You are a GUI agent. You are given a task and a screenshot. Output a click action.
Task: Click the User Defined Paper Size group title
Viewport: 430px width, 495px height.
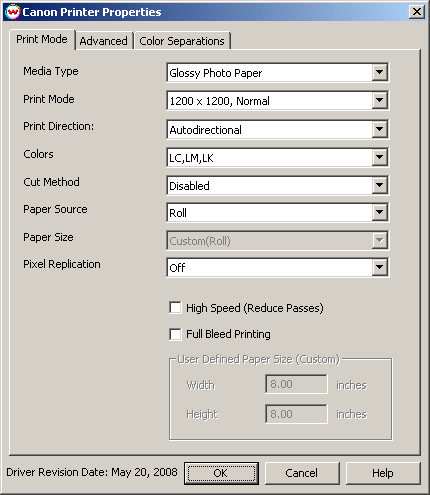click(258, 359)
